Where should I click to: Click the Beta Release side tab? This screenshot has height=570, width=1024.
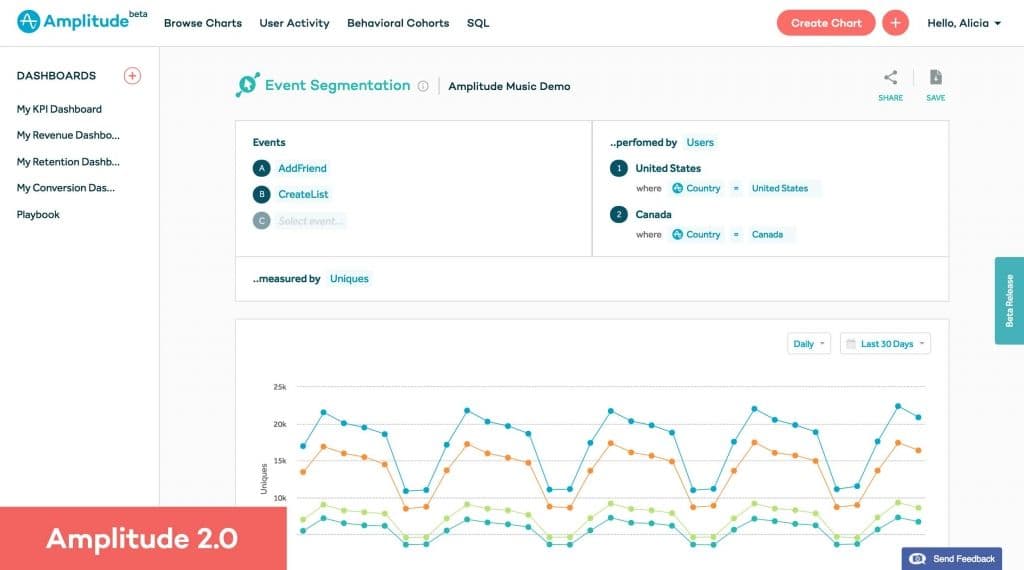(1009, 300)
